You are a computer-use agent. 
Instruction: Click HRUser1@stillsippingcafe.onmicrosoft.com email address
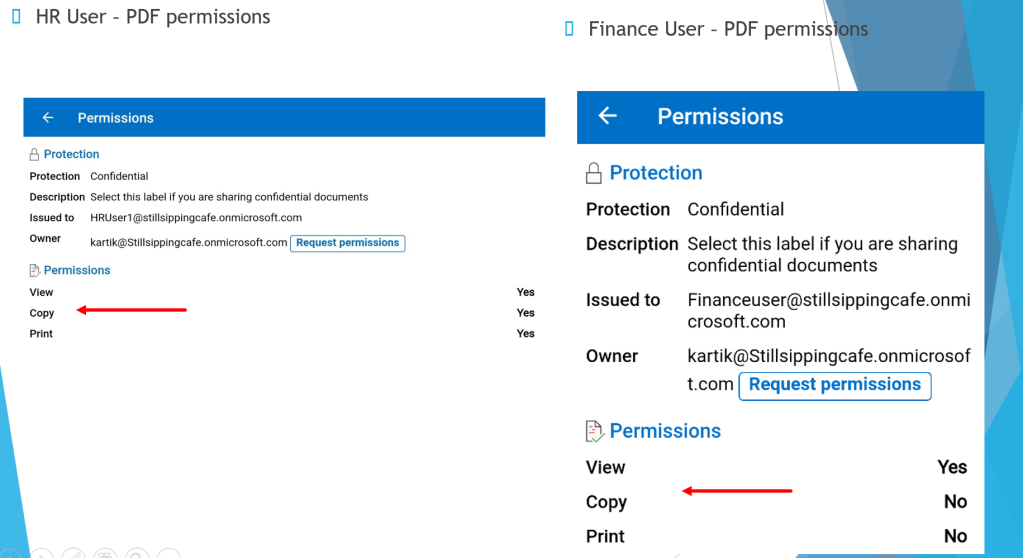196,217
